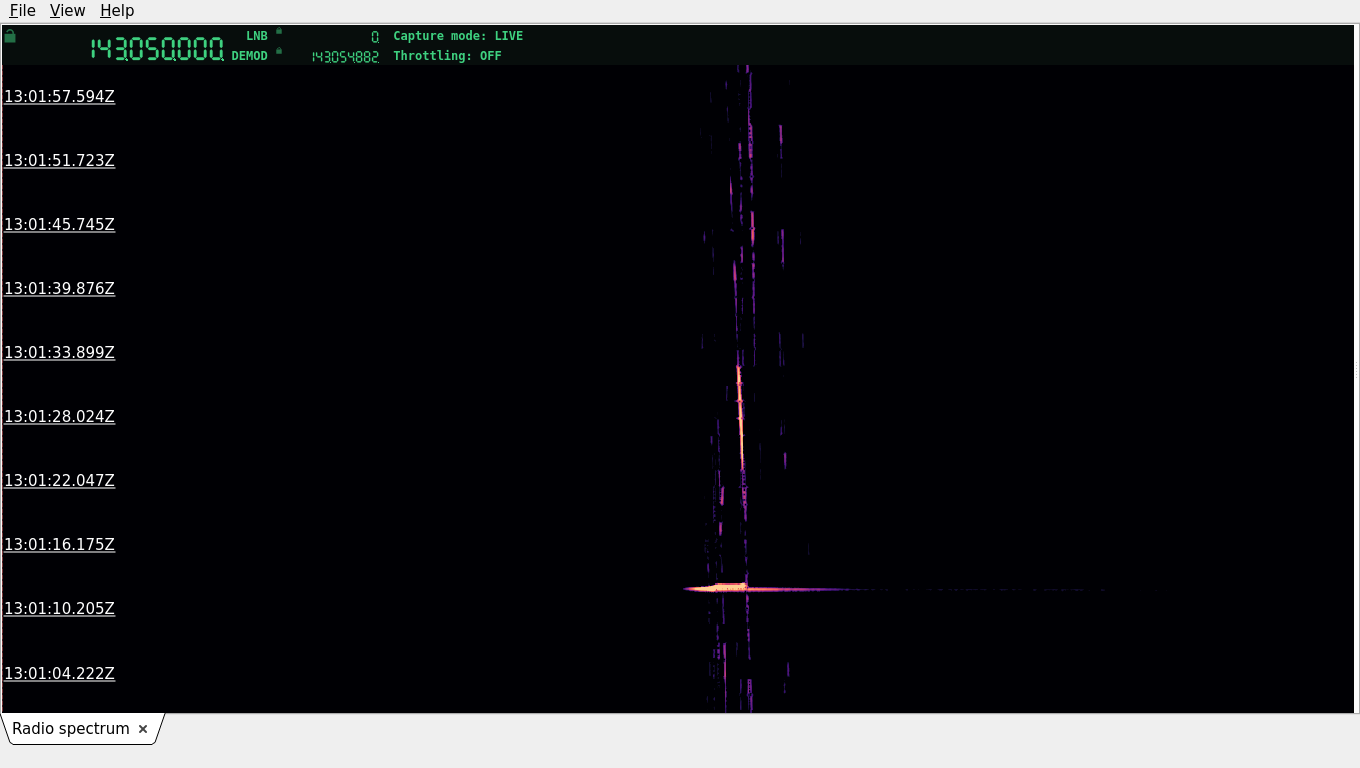Screen dimensions: 1360x768
Task: Select timestamp 13:01:51.723Z
Action: [x=60, y=161]
